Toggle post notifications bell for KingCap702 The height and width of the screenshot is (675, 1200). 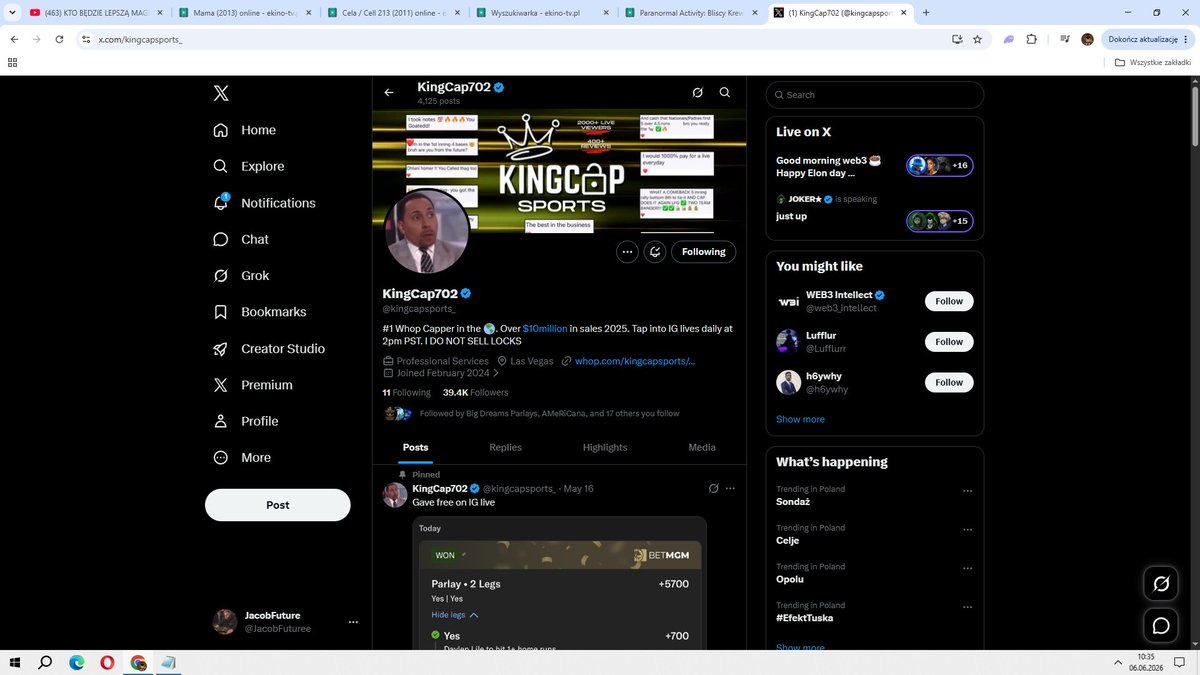pyautogui.click(x=655, y=252)
